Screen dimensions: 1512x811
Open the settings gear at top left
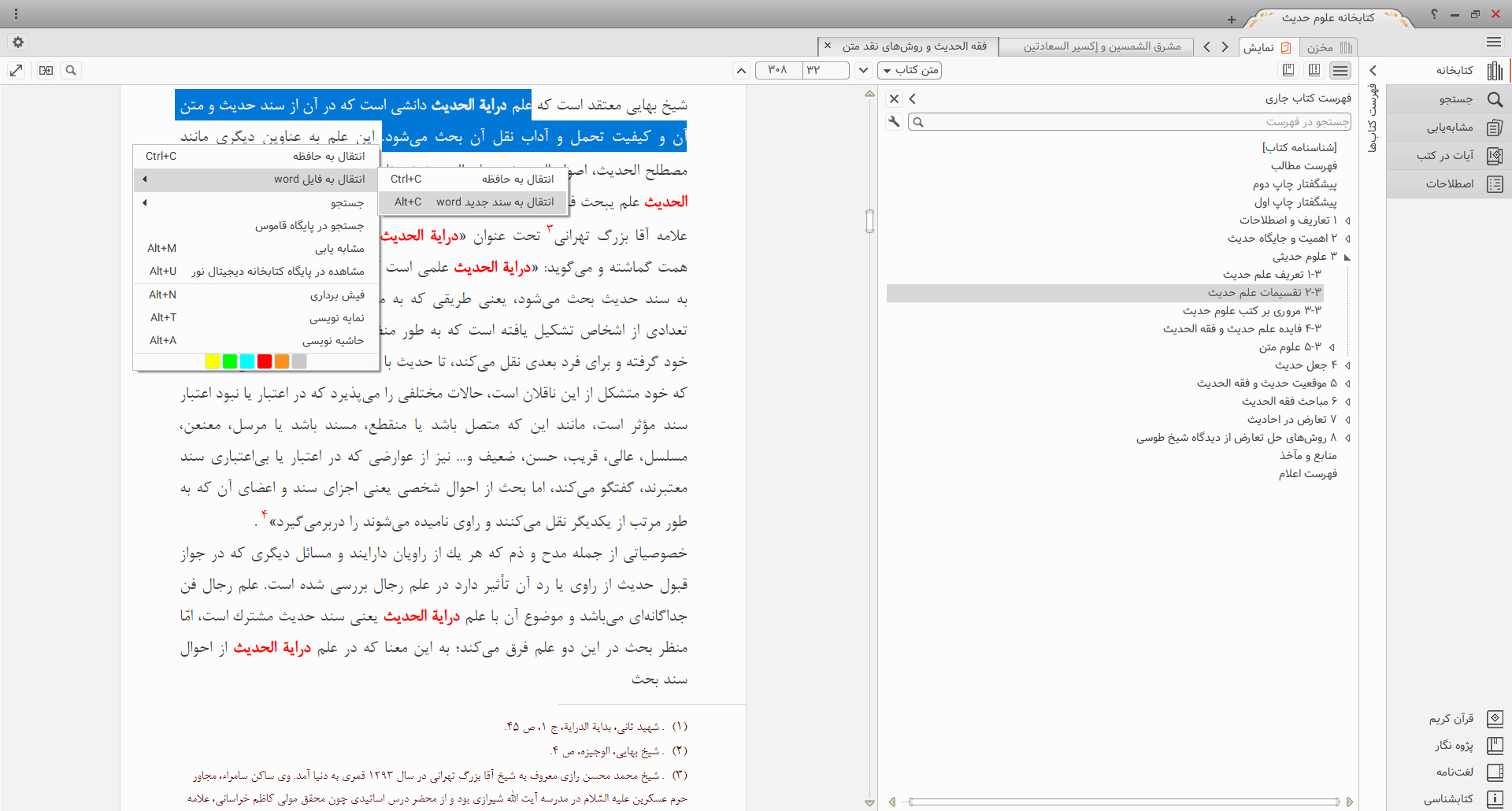[x=18, y=43]
